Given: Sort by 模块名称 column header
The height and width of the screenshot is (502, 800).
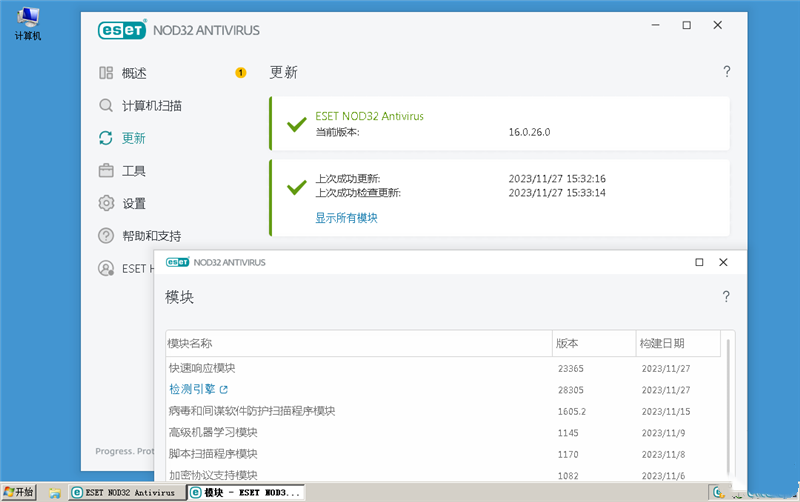Looking at the screenshot, I should click(x=359, y=343).
